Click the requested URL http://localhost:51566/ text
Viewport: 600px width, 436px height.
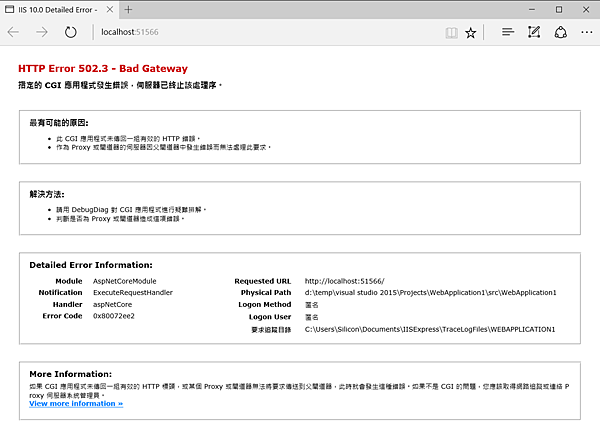344,281
